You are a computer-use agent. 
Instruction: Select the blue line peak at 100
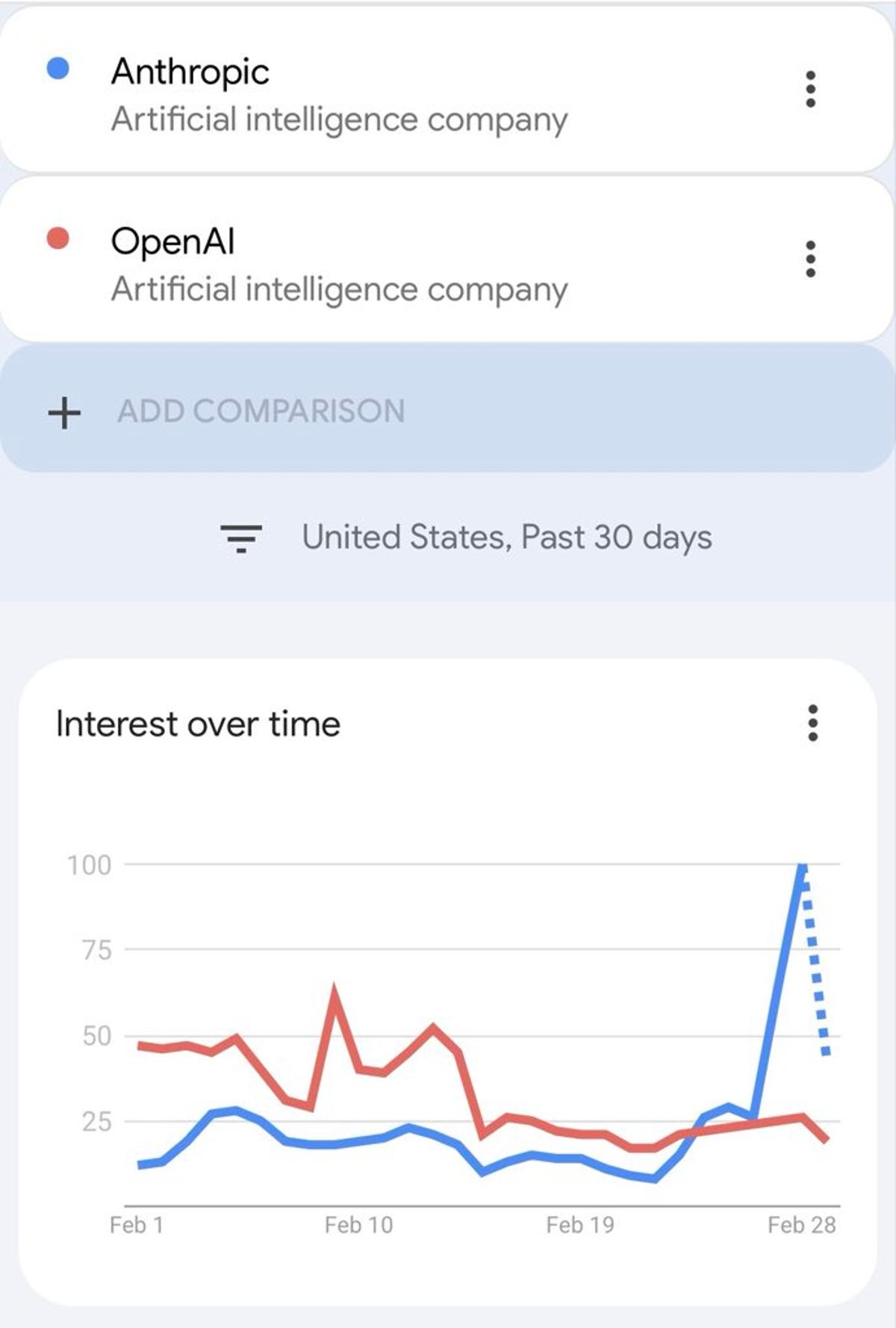802,866
